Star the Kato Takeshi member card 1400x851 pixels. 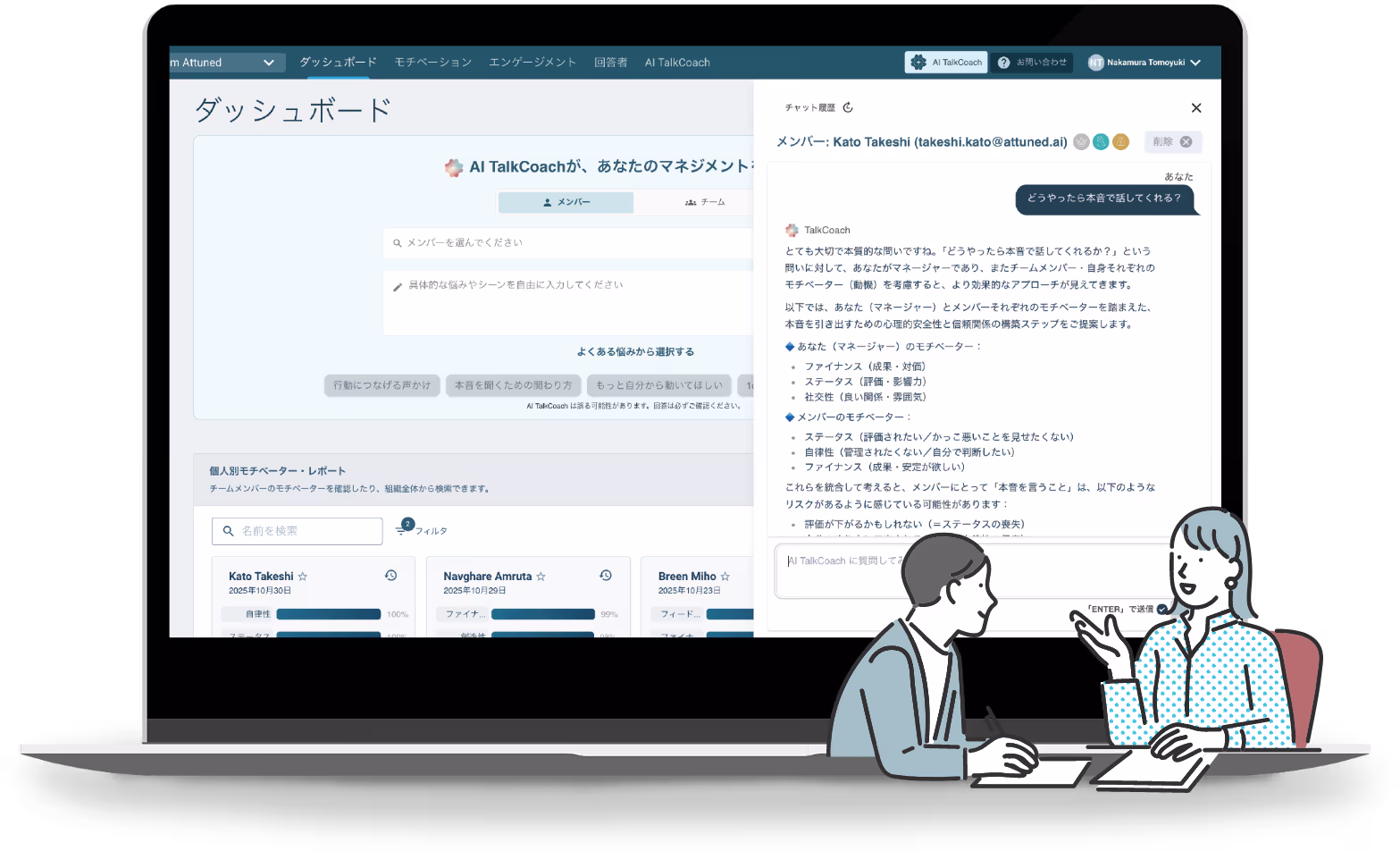point(303,576)
